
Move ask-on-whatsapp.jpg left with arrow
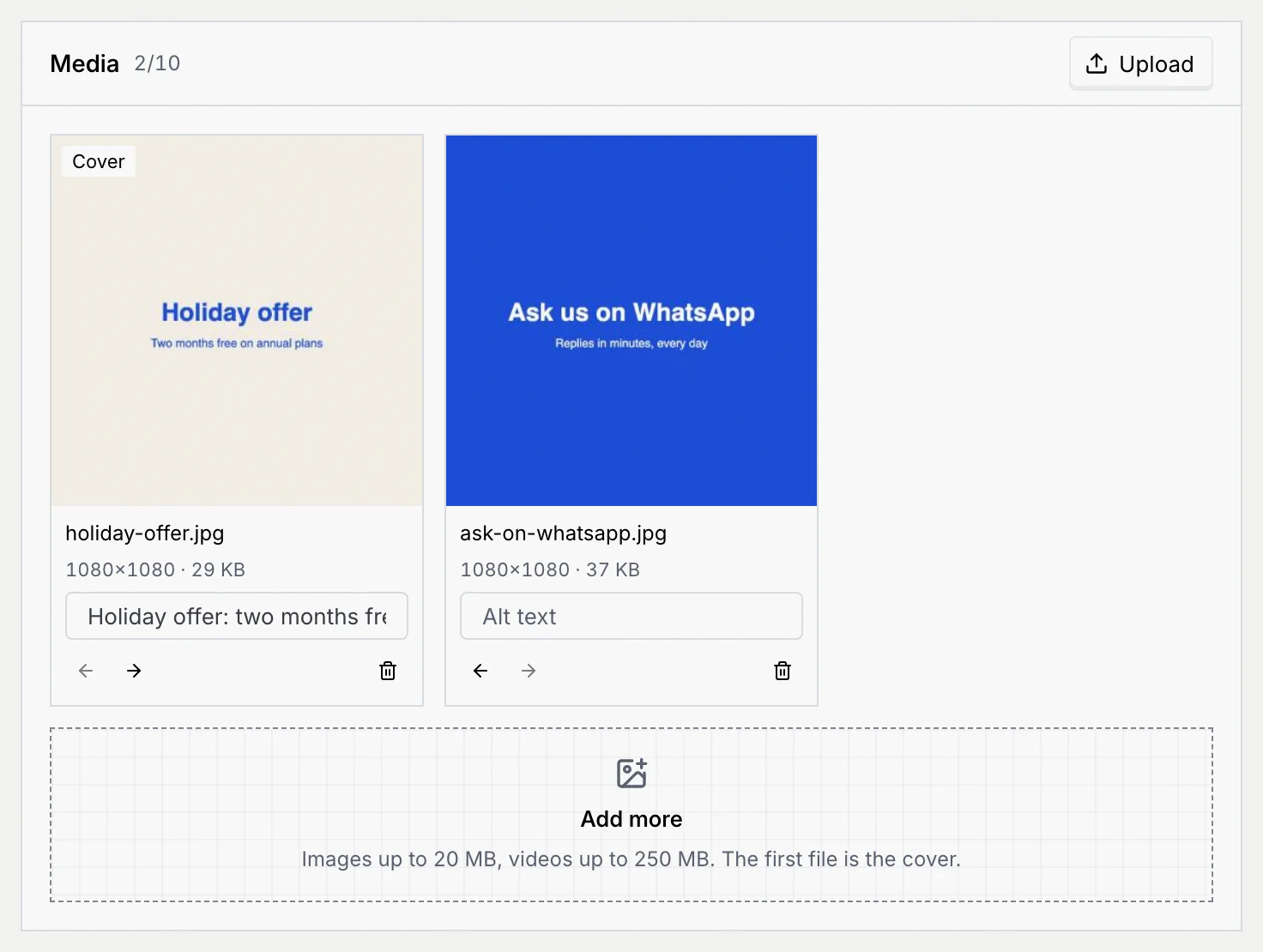pos(480,671)
